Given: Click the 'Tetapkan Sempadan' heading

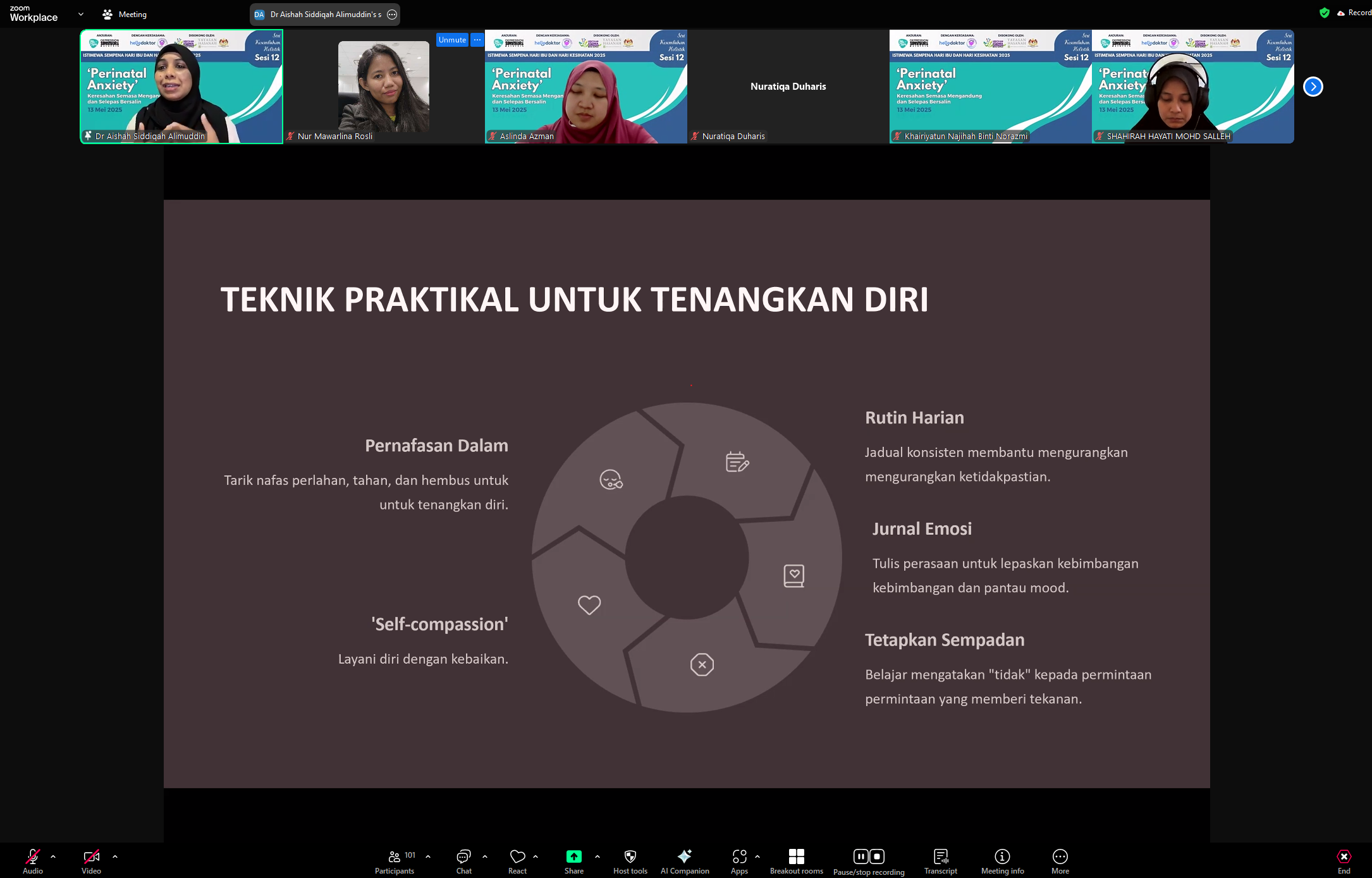Looking at the screenshot, I should point(945,640).
